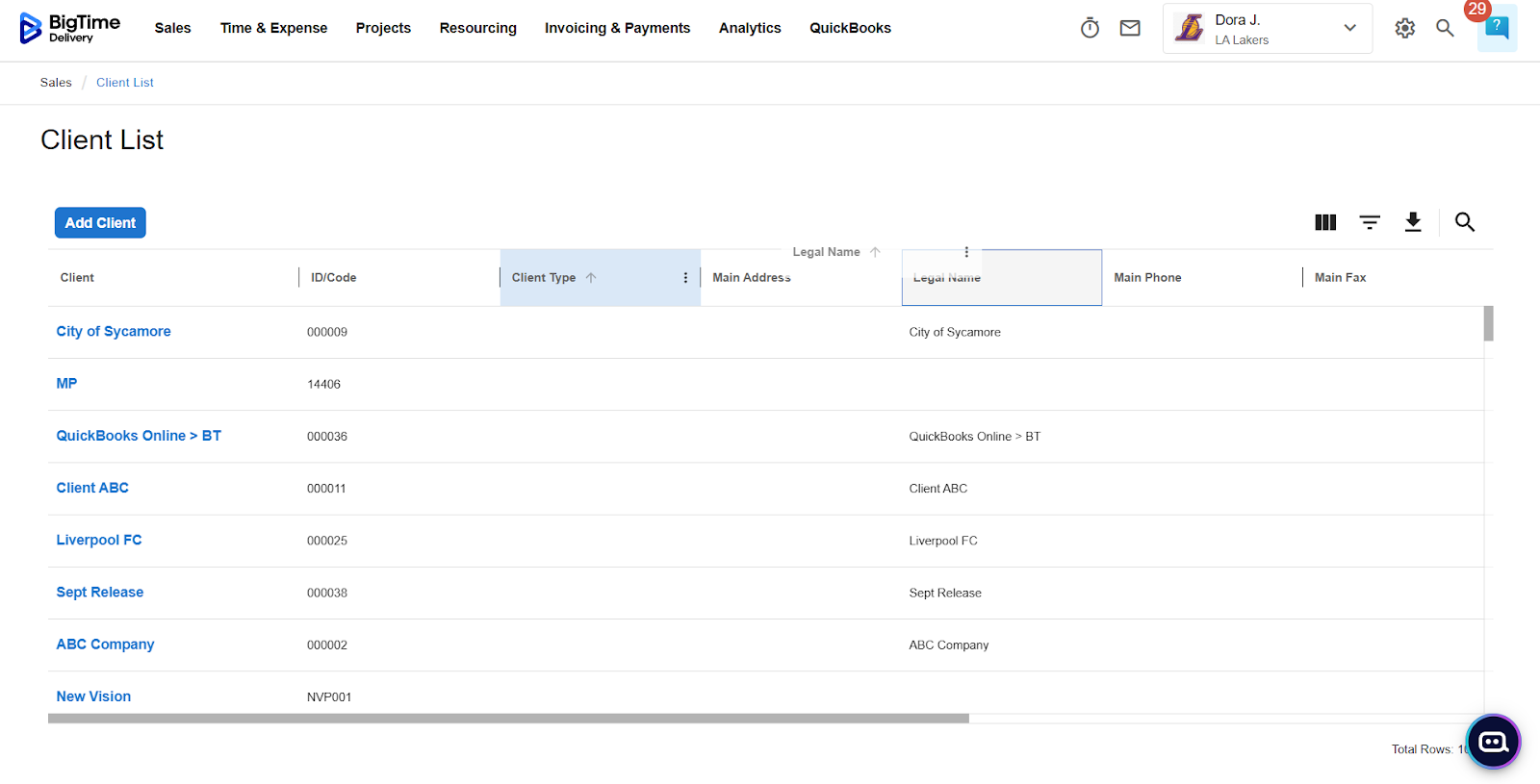Screen dimensions: 1540x784
Task: Go to Sales in breadcrumb
Action: click(x=56, y=83)
